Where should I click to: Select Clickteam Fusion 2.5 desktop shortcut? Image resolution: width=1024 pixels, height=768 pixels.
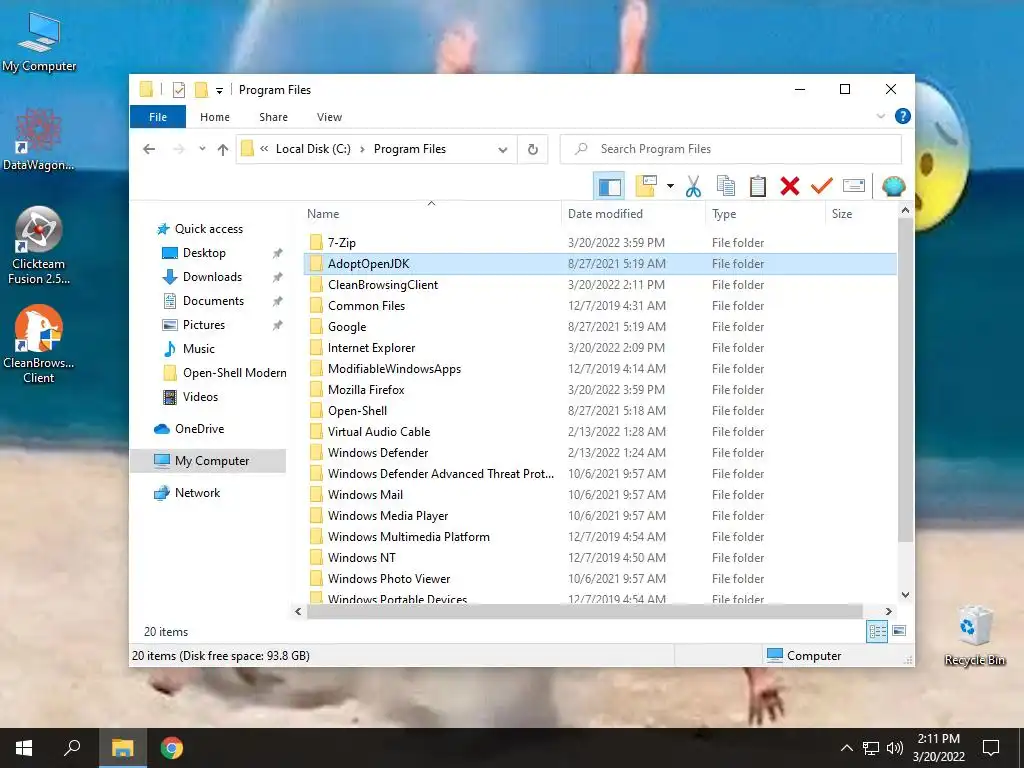coord(39,246)
